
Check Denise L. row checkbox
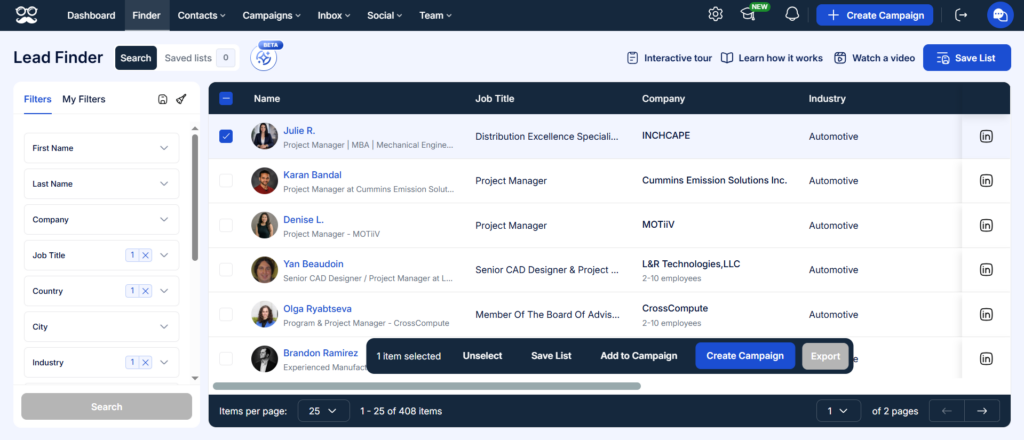226,225
